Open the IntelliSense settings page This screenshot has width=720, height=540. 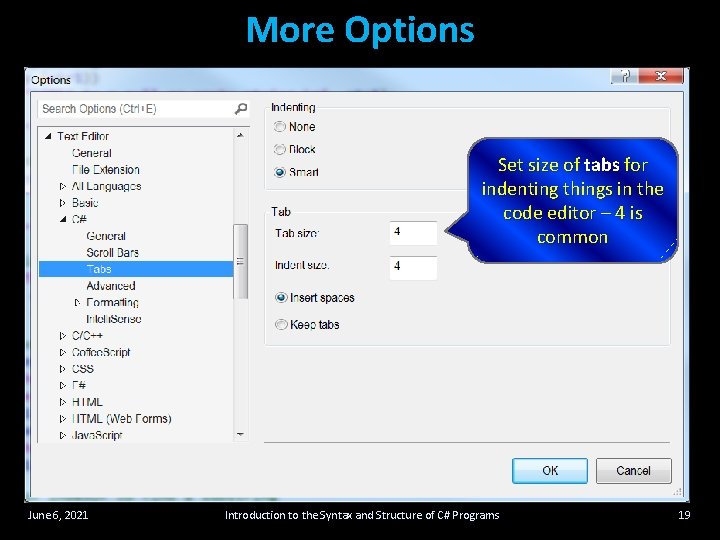click(113, 319)
